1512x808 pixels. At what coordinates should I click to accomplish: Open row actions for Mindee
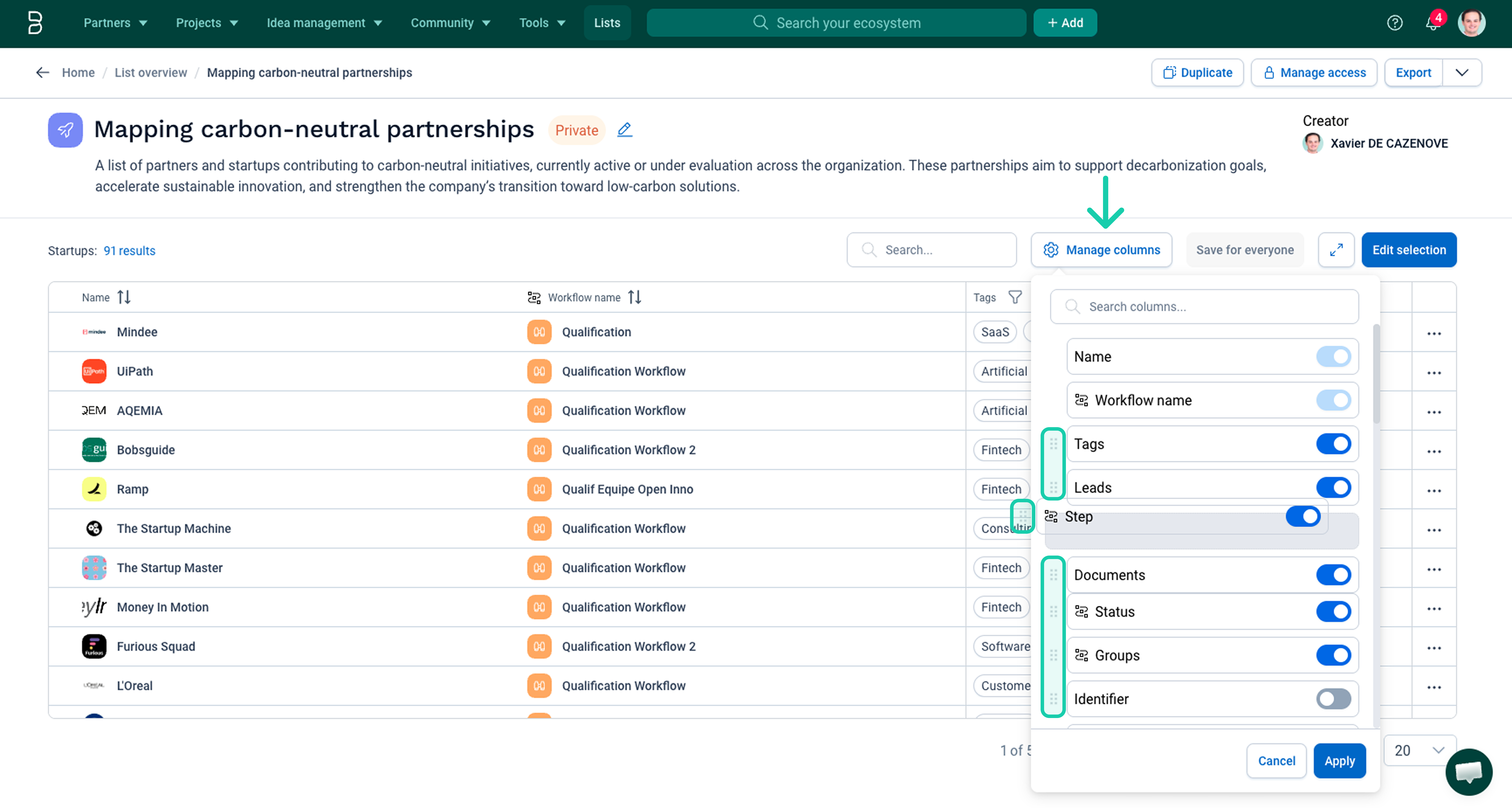pos(1434,333)
